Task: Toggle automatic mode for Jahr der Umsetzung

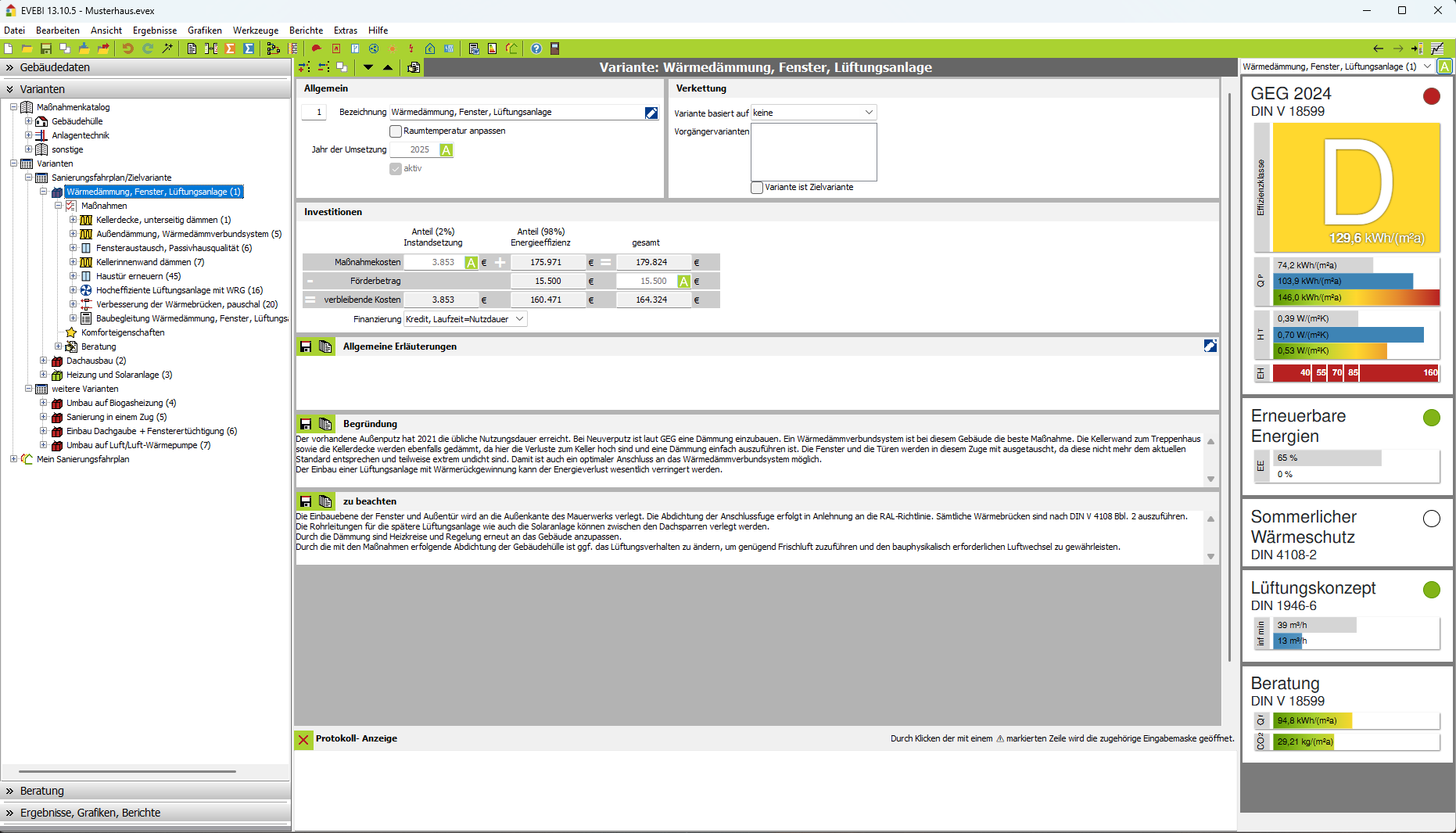Action: click(446, 150)
